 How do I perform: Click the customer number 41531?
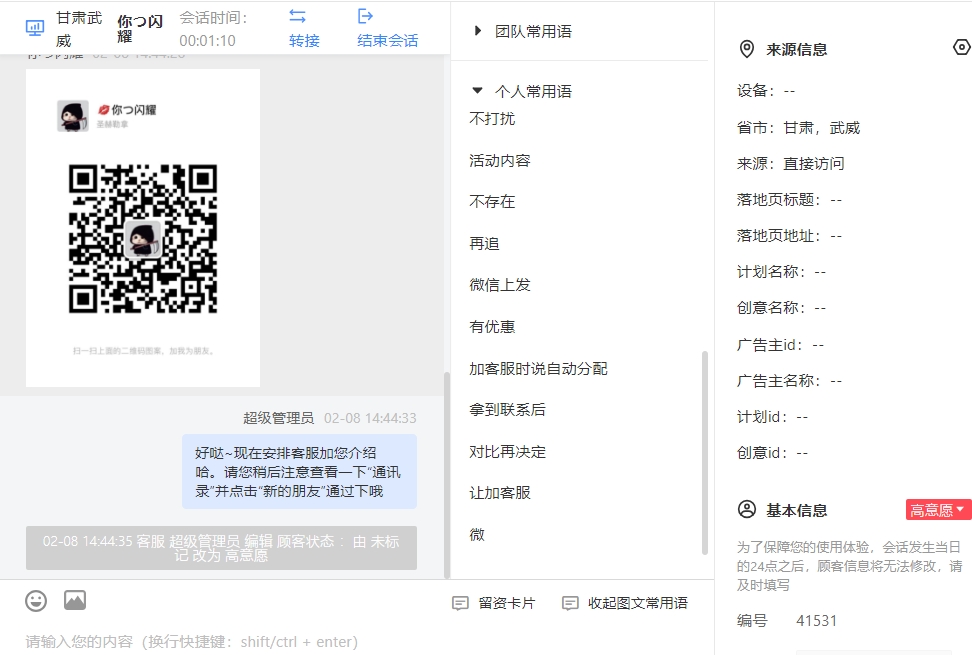click(x=816, y=620)
